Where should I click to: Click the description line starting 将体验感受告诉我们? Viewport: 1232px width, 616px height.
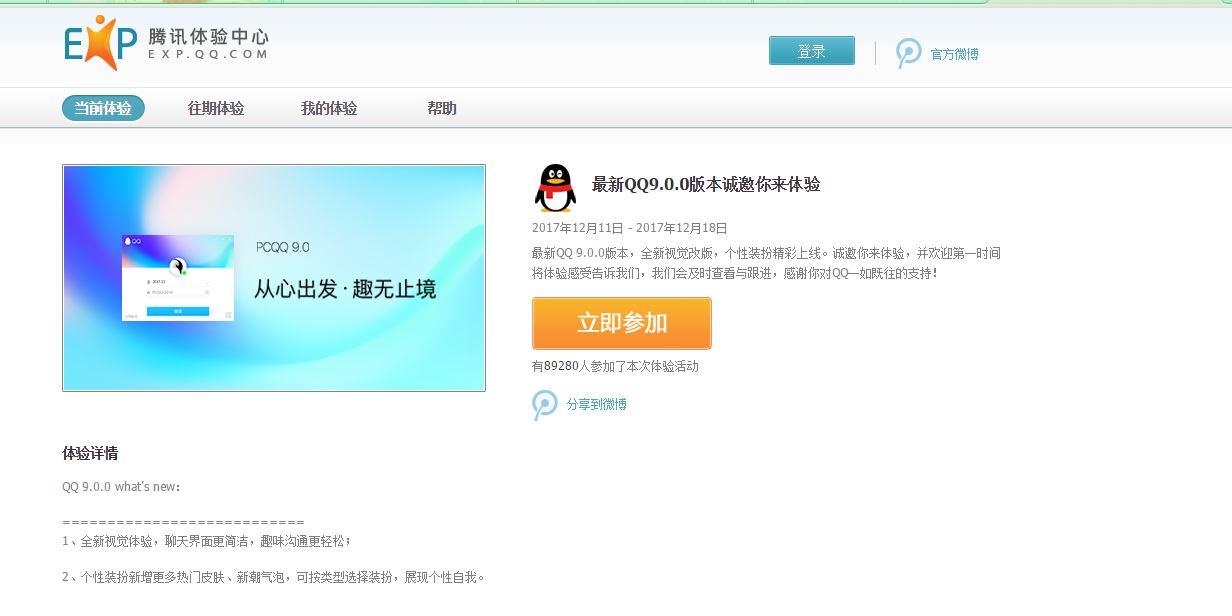tap(735, 273)
